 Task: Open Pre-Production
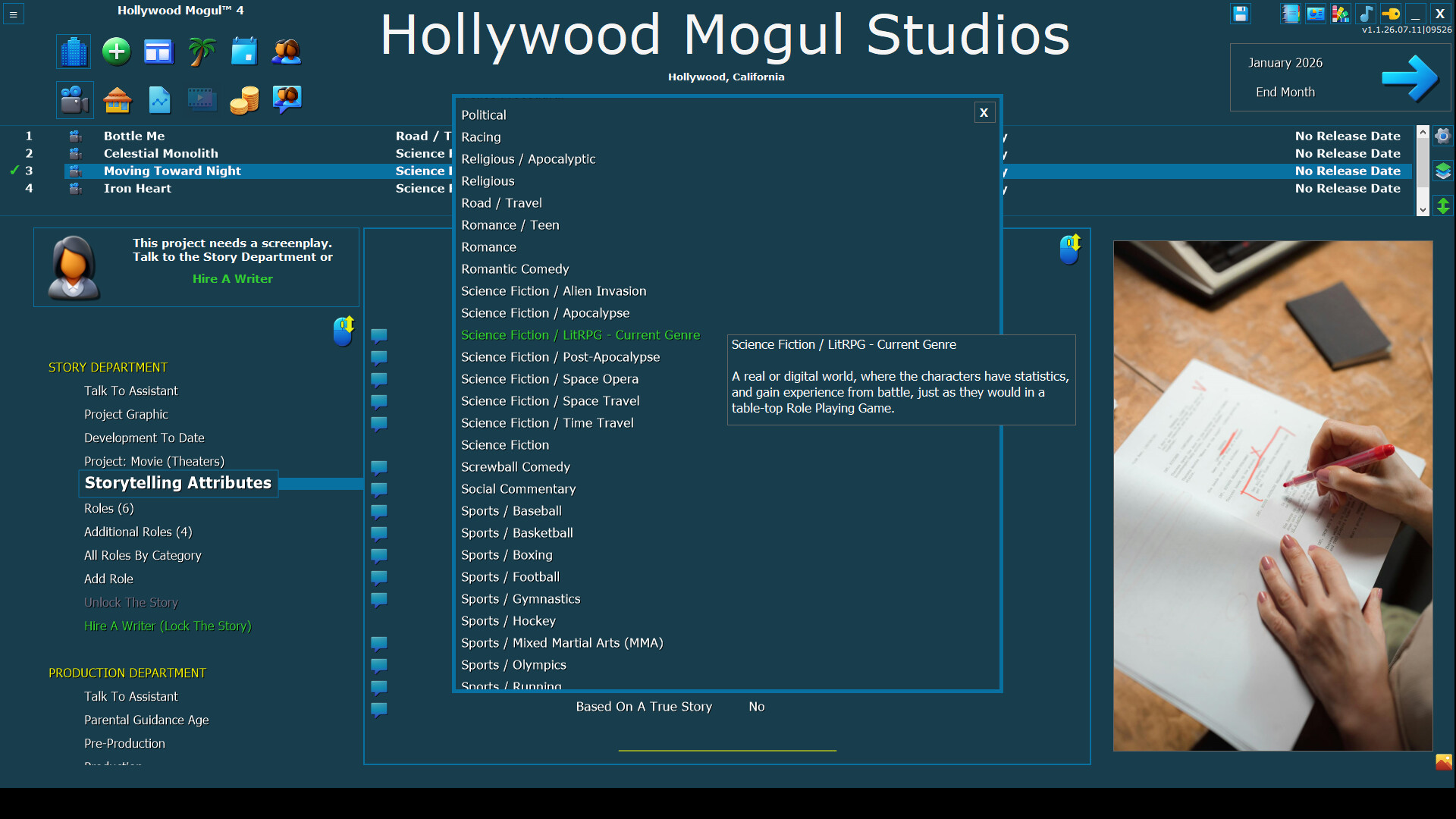coord(124,743)
